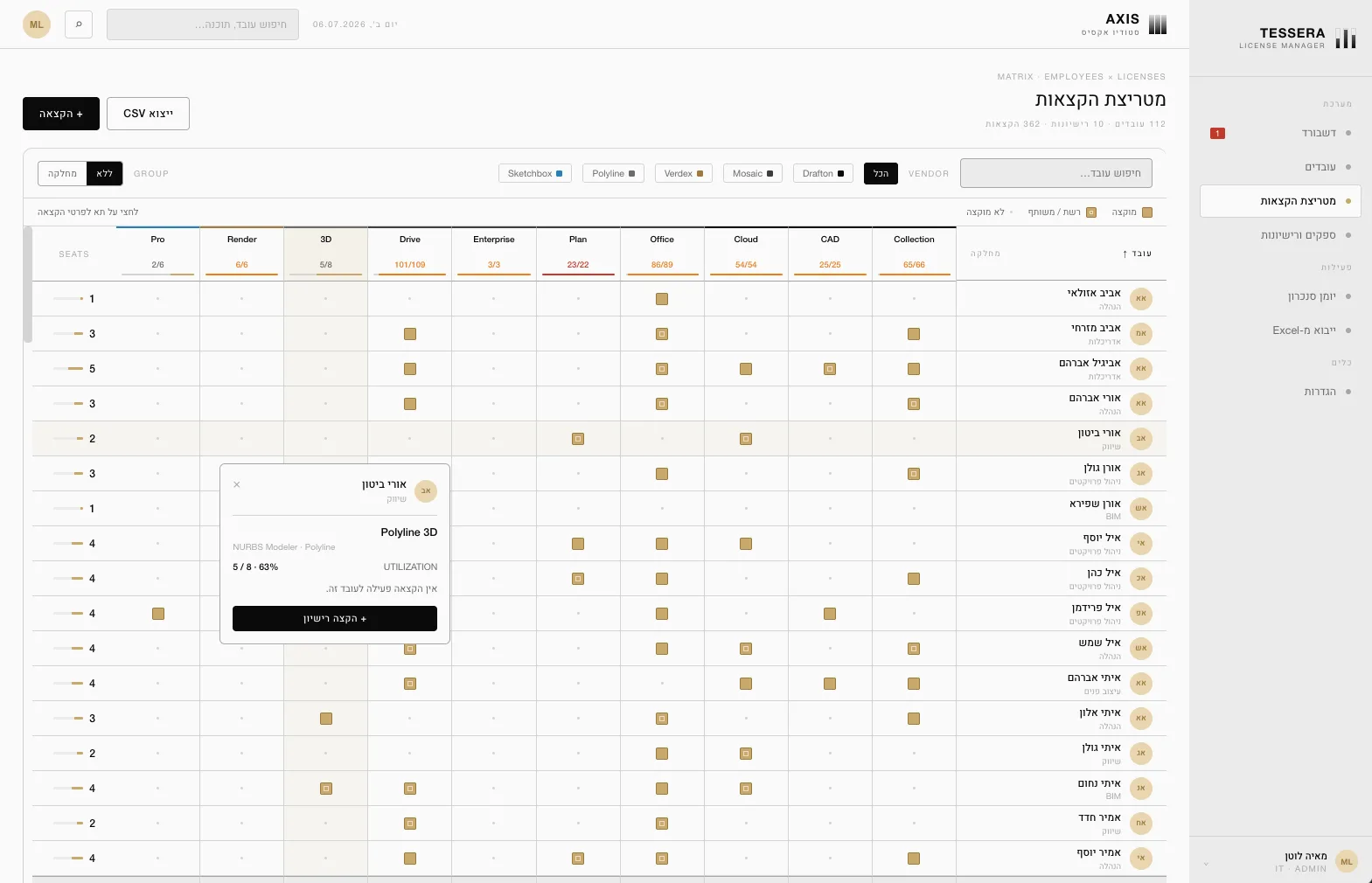This screenshot has width=1372, height=883.
Task: Click the avatar of אביב אזולאי
Action: tap(1141, 299)
